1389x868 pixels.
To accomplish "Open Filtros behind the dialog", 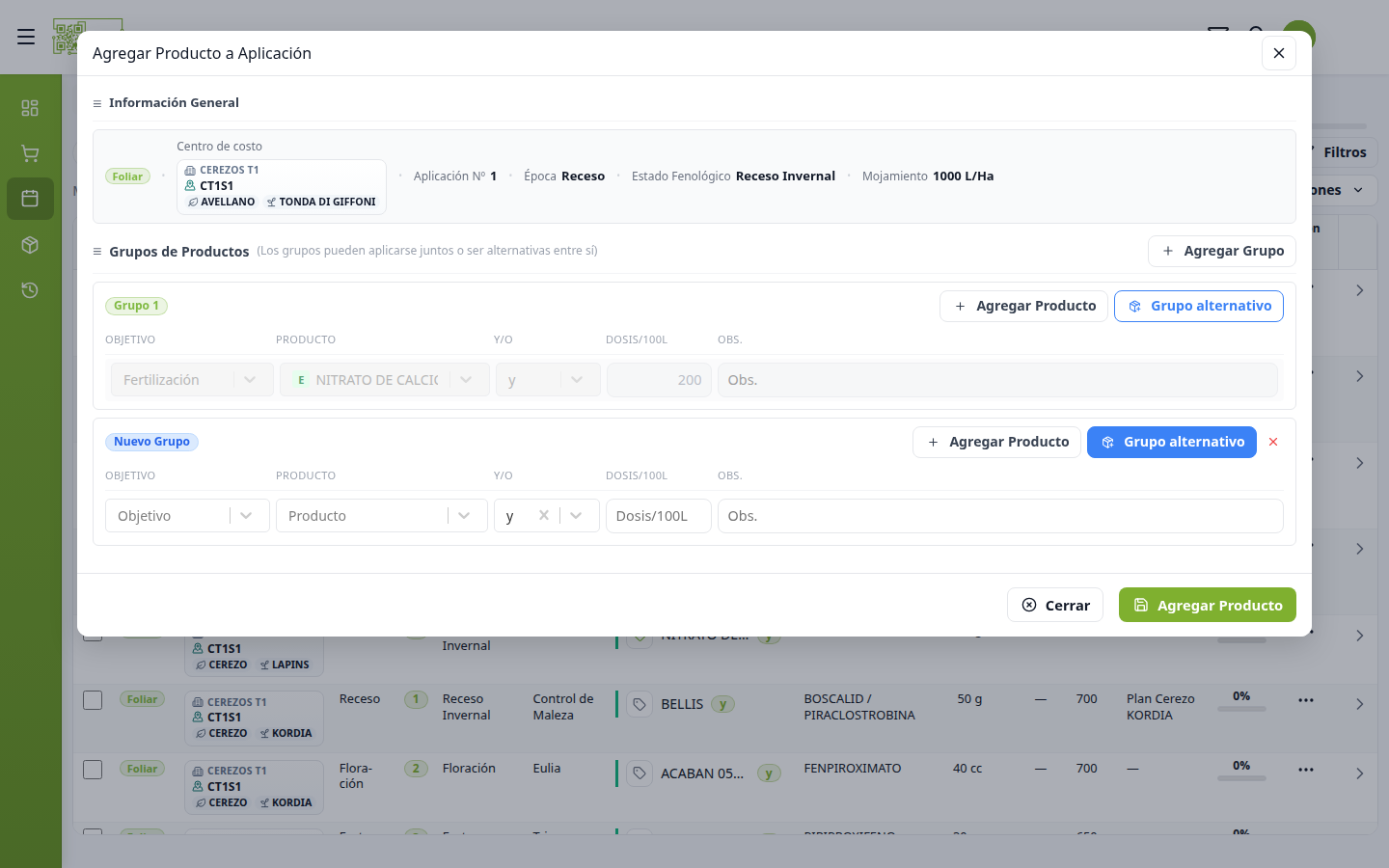I will (x=1345, y=152).
